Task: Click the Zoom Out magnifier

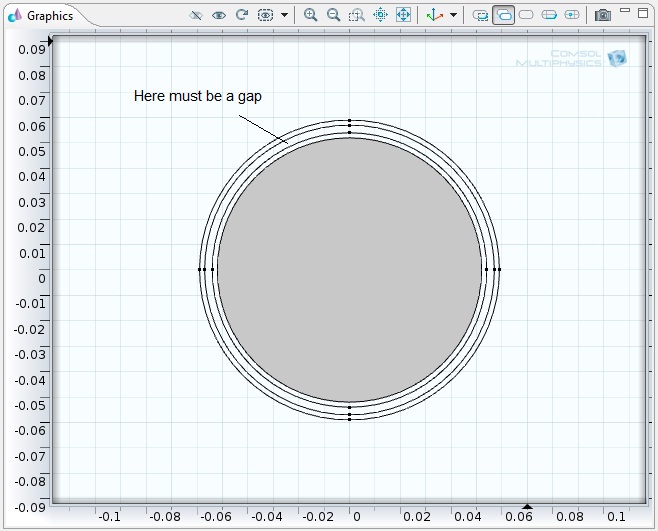Action: tap(333, 15)
